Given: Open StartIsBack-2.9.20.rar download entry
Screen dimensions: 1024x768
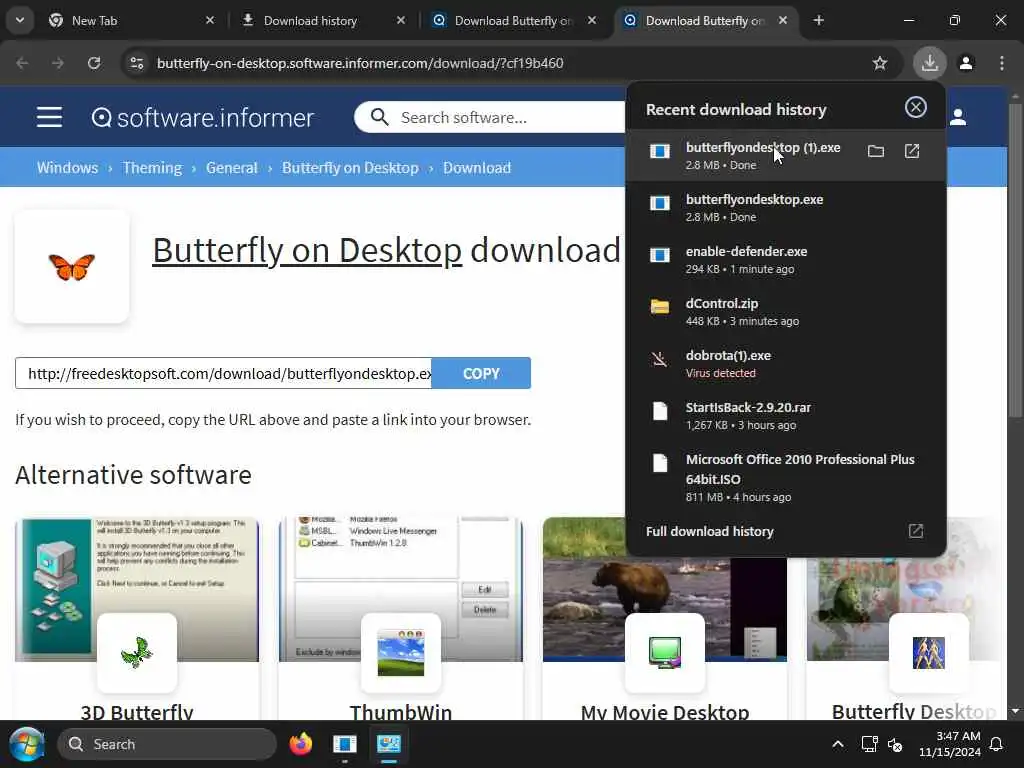Looking at the screenshot, I should click(x=786, y=415).
